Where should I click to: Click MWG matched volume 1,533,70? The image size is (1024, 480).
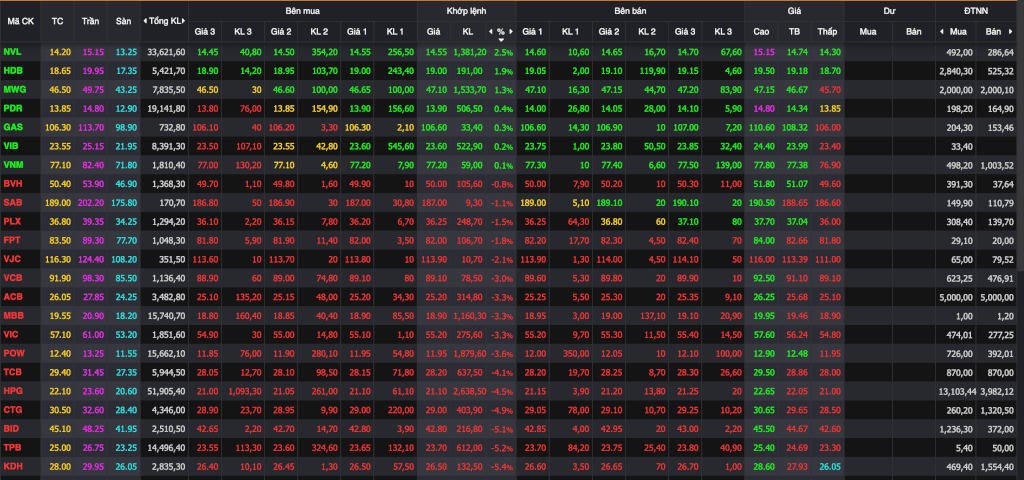pyautogui.click(x=470, y=89)
